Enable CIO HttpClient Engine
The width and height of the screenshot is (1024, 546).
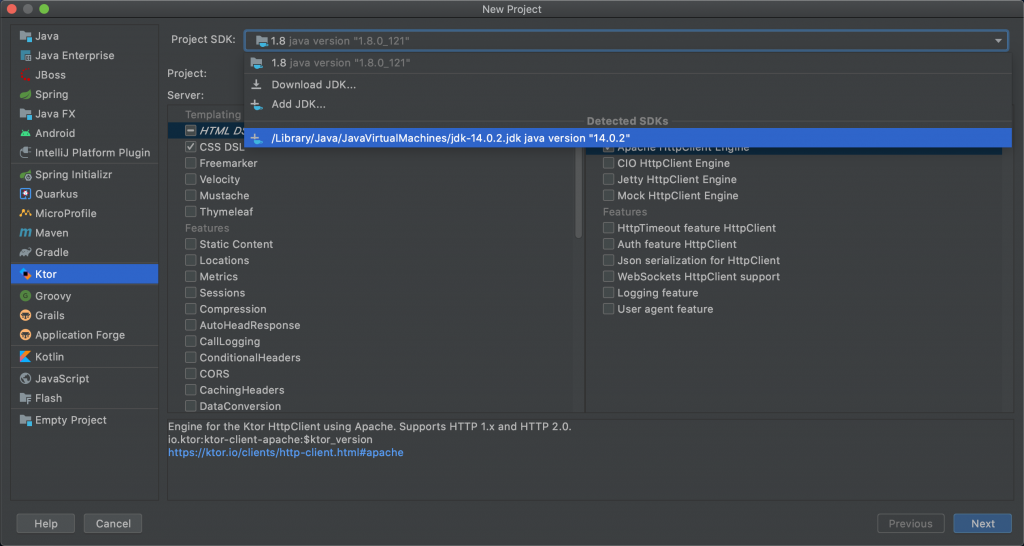609,163
